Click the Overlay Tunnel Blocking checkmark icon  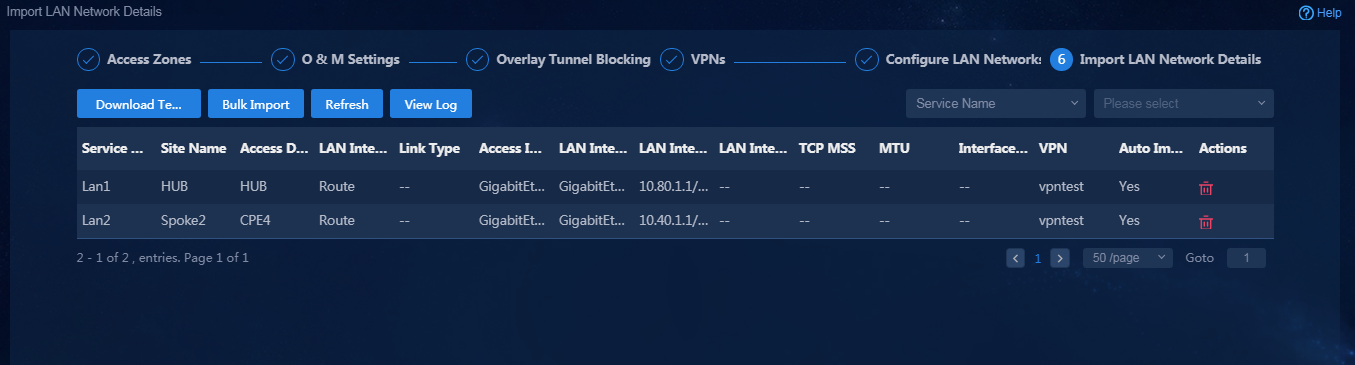coord(478,59)
